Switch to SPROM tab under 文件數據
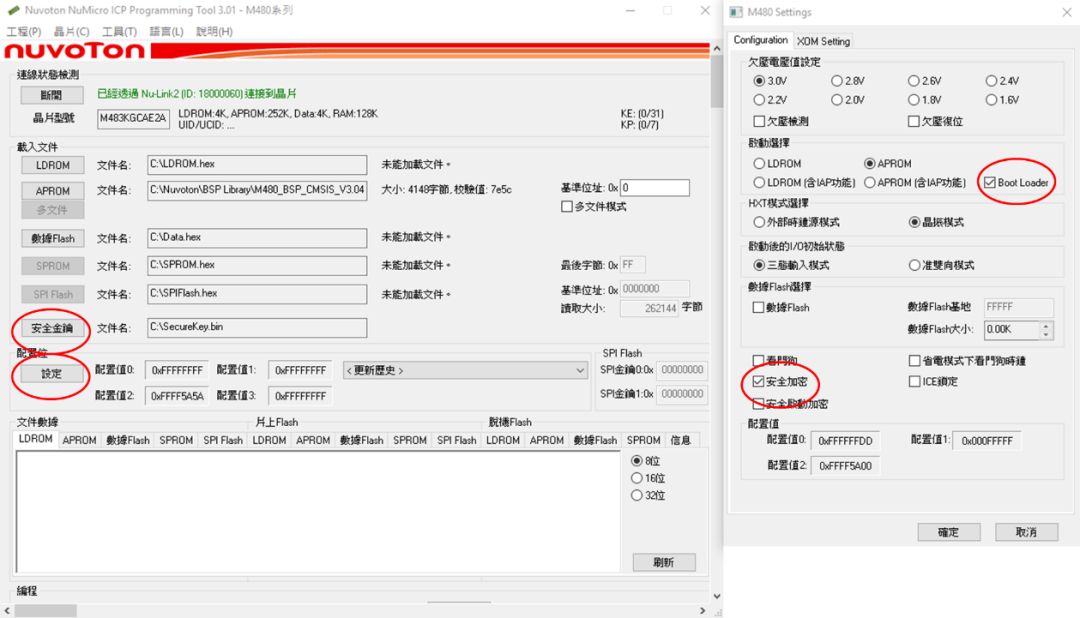This screenshot has width=1080, height=618. (176, 440)
